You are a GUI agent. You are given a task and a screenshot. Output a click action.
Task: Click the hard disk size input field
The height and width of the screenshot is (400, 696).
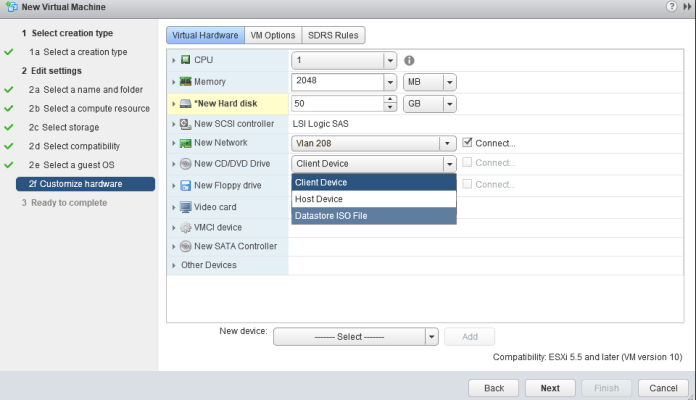[337, 103]
